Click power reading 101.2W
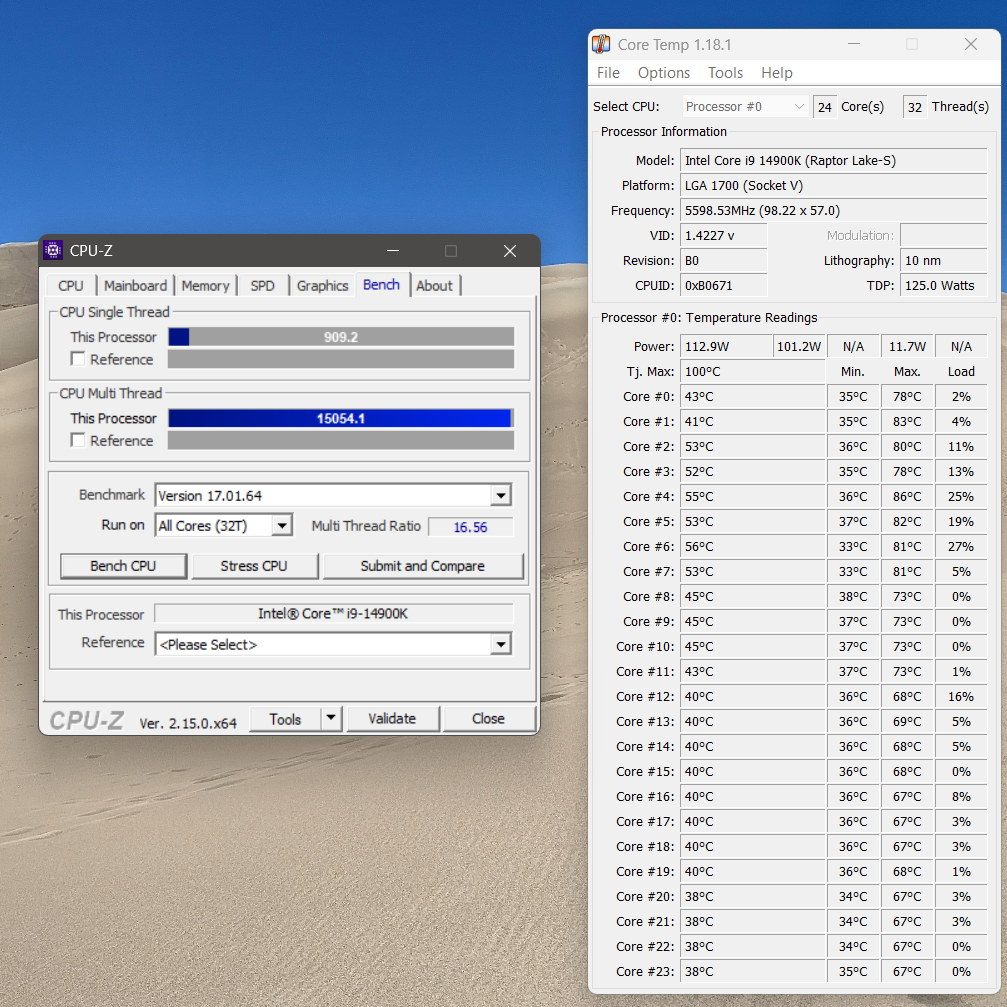 799,347
